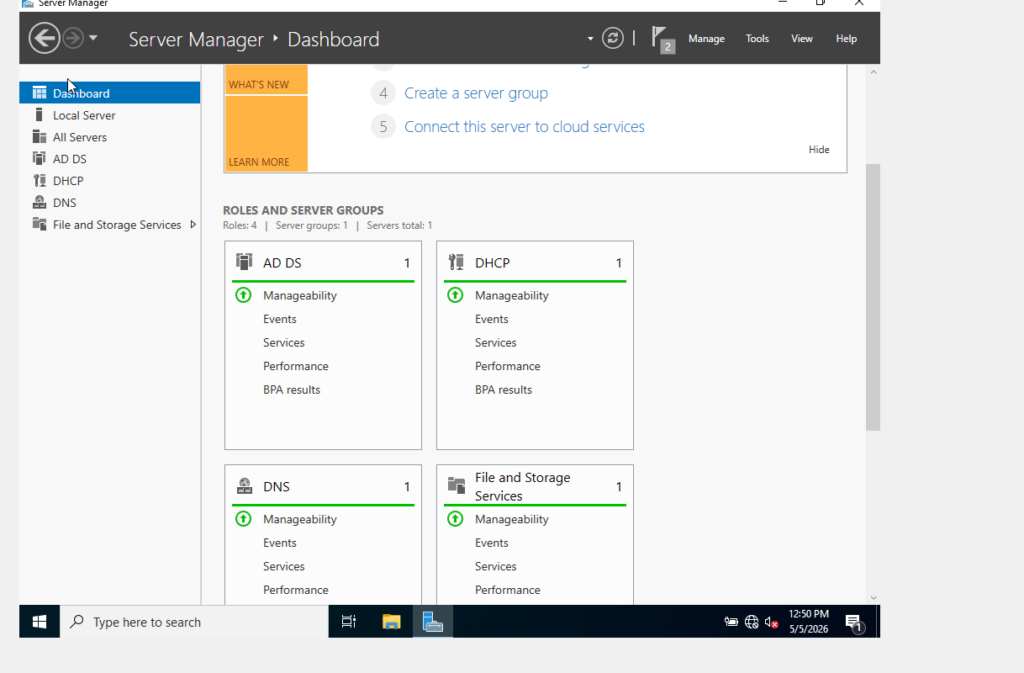Open the Manage menu
Image resolution: width=1024 pixels, height=673 pixels.
pos(706,39)
